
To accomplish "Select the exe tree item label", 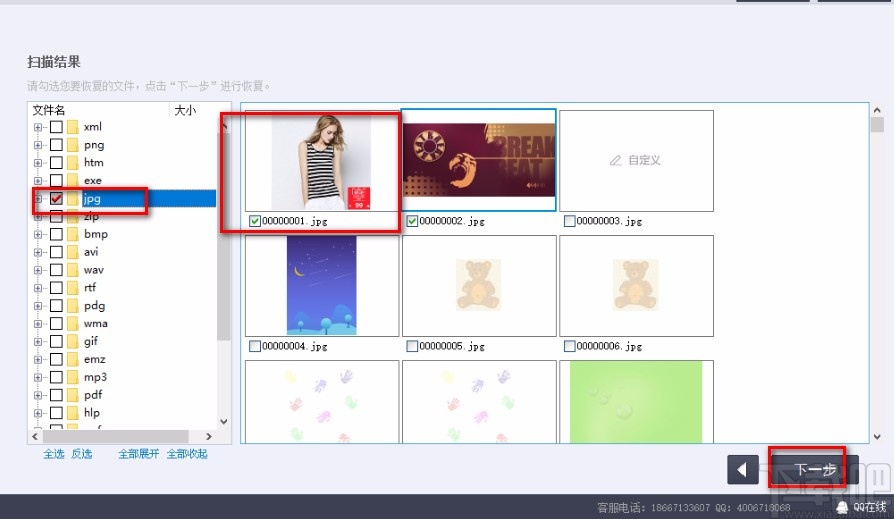I will pos(92,181).
